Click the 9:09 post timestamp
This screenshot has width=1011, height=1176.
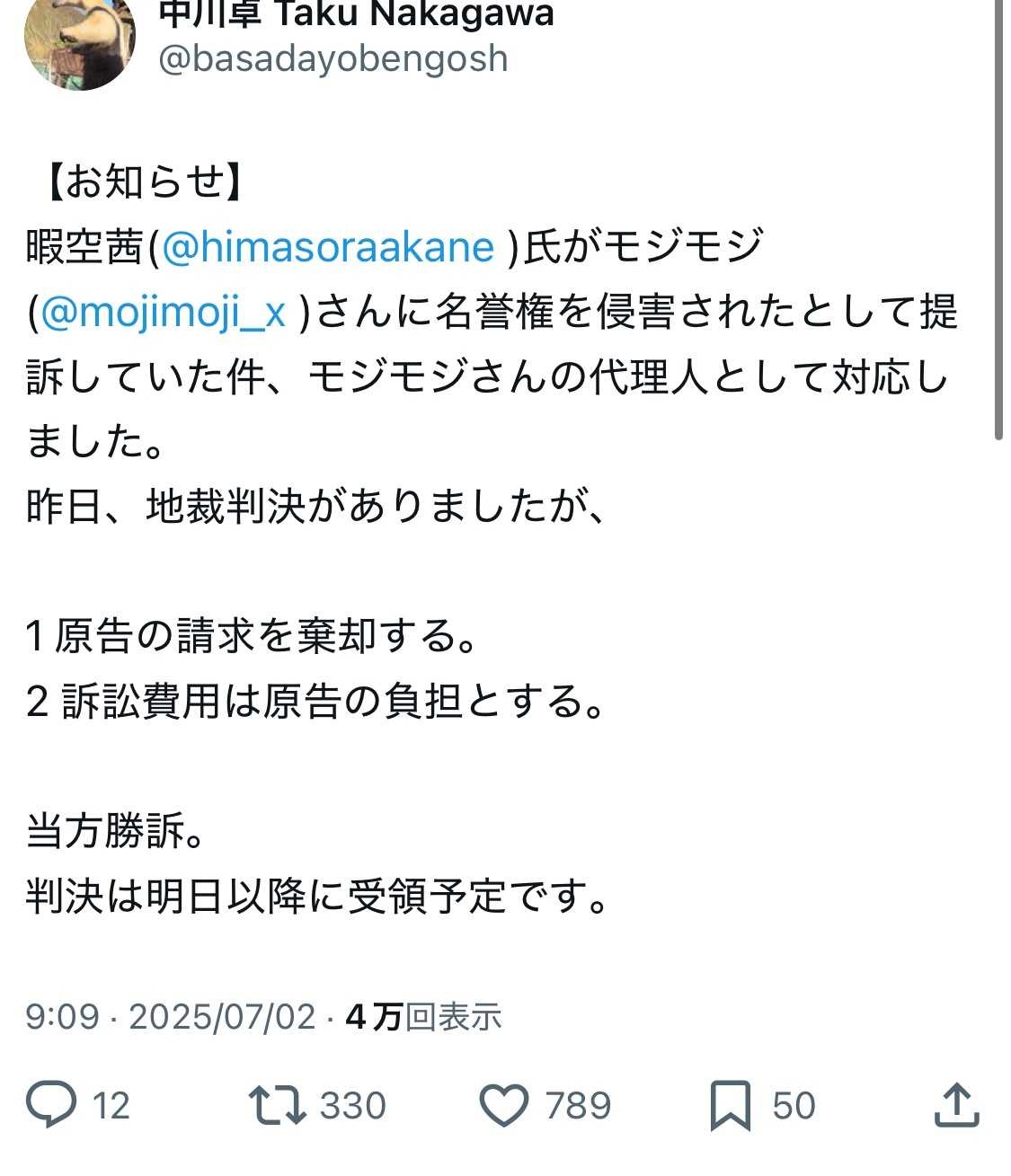(x=62, y=1017)
